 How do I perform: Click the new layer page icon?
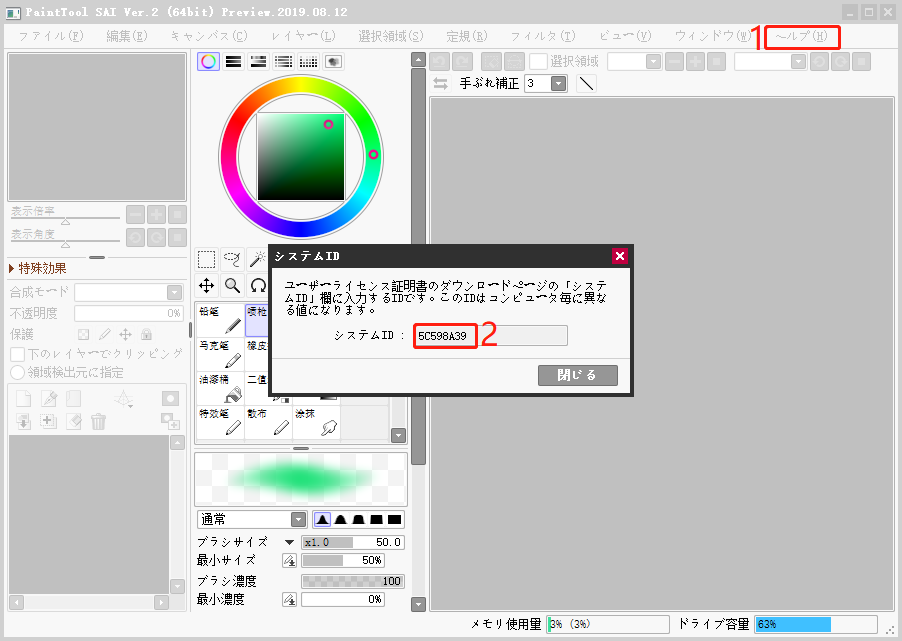[24, 398]
